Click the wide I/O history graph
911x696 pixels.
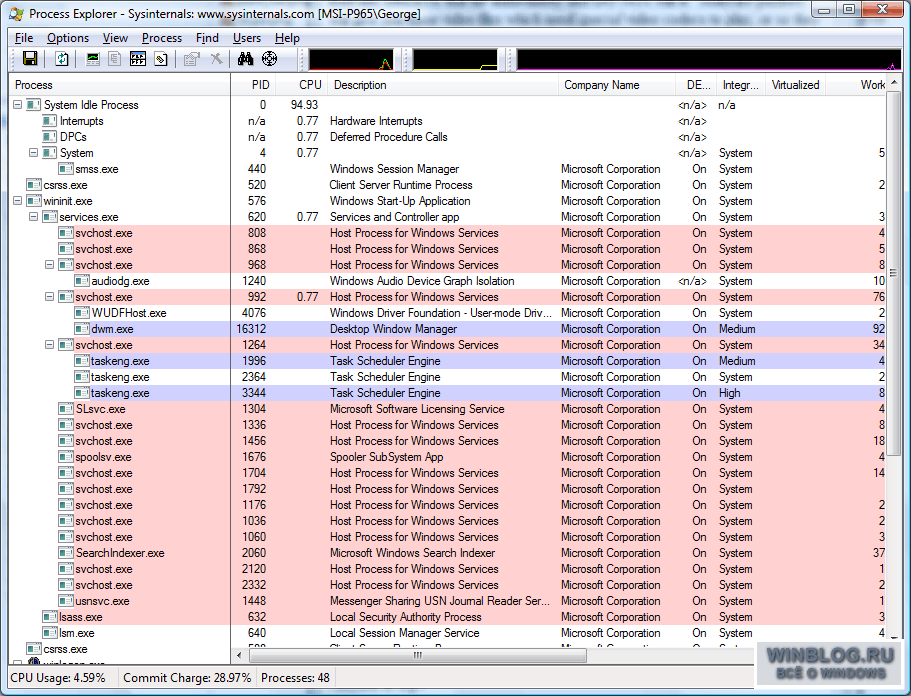click(x=709, y=60)
